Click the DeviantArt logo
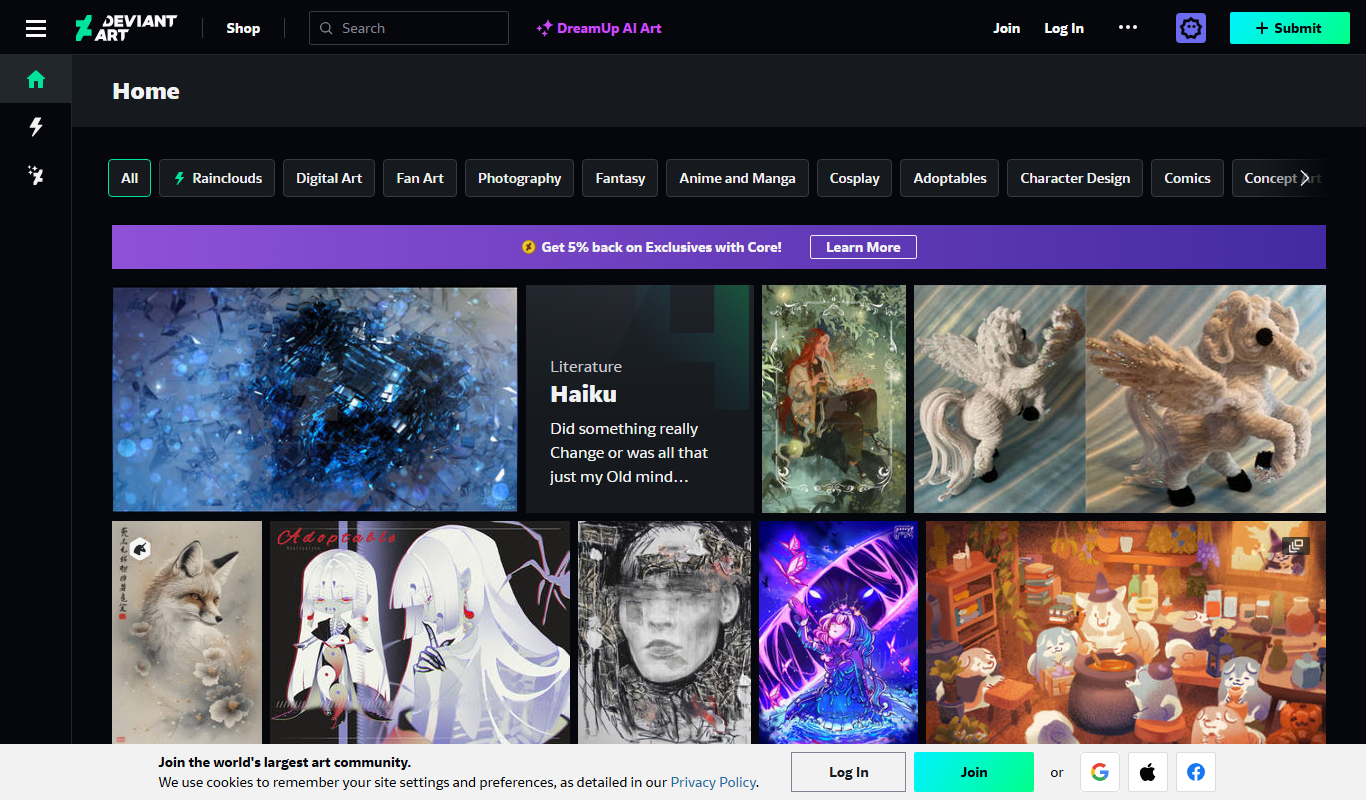 [126, 28]
